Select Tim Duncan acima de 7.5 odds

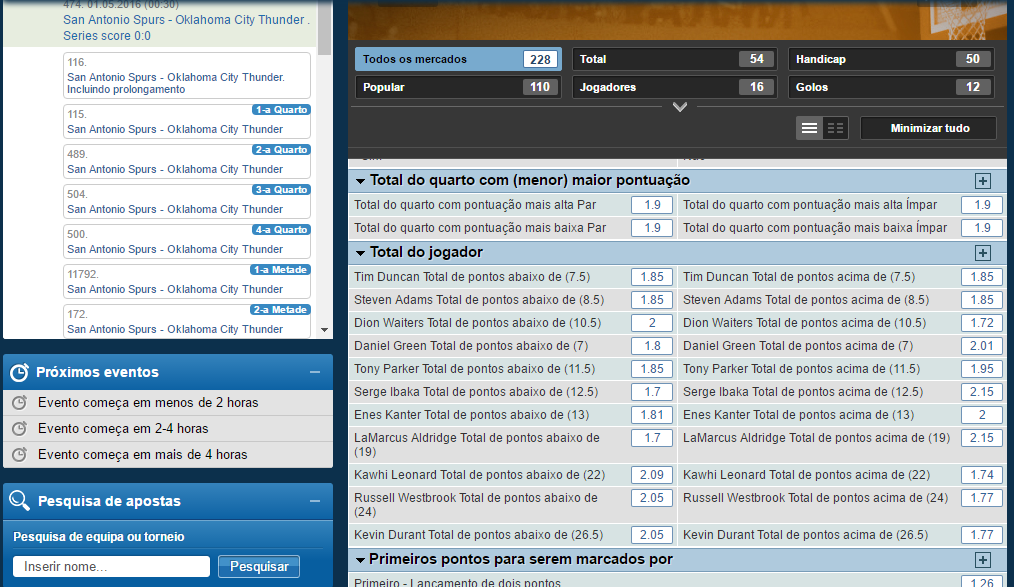click(982, 277)
